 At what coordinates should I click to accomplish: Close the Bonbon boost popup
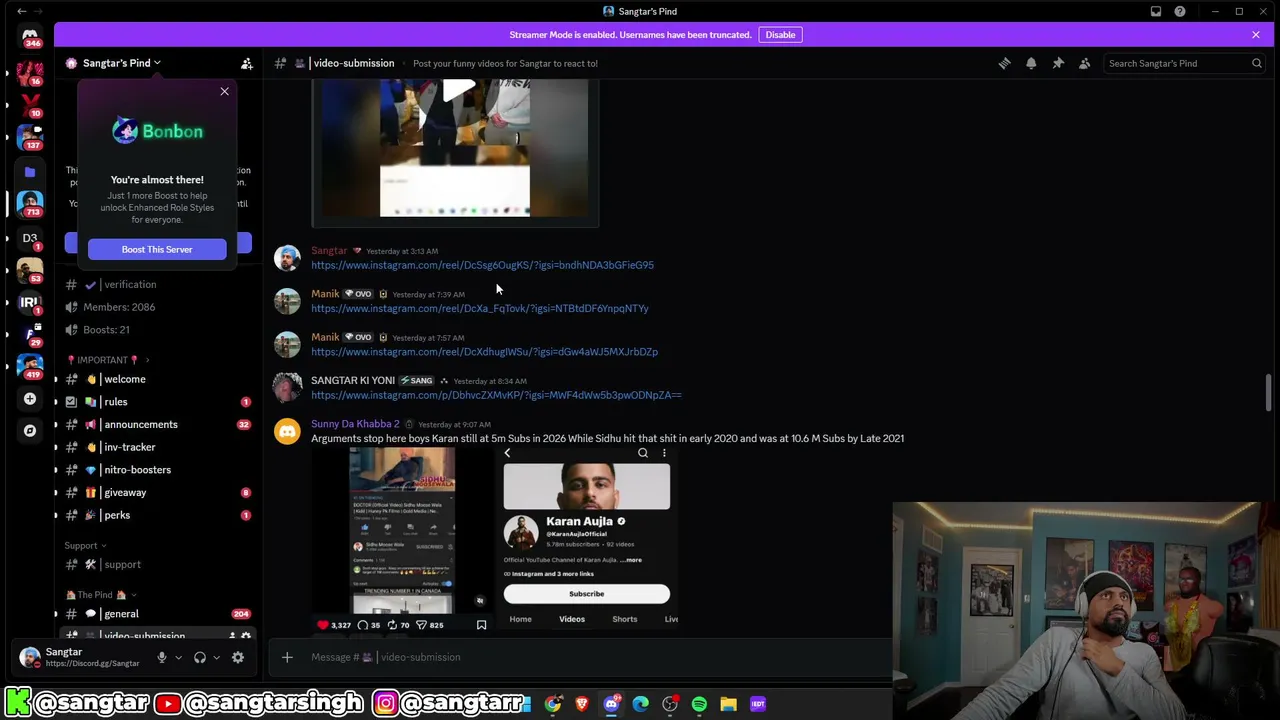[x=224, y=92]
